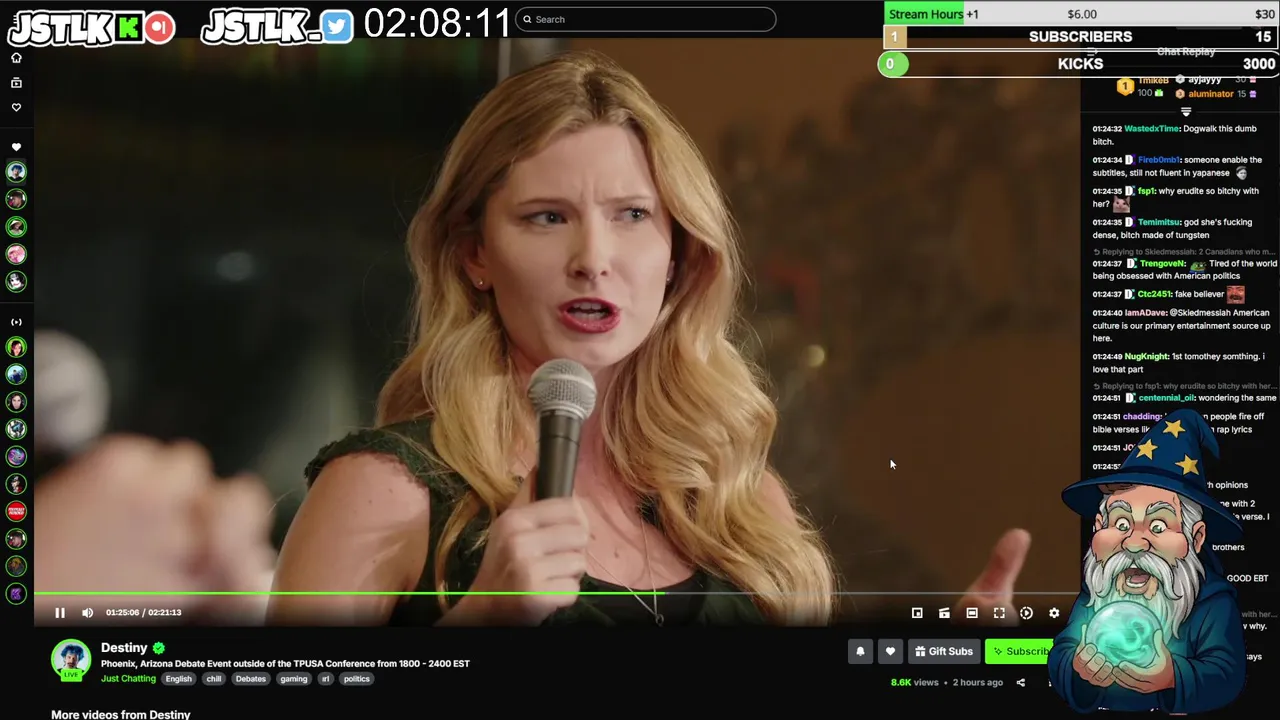The width and height of the screenshot is (1280, 720).
Task: Click live broadcast icon in sidebar
Action: click(x=16, y=322)
